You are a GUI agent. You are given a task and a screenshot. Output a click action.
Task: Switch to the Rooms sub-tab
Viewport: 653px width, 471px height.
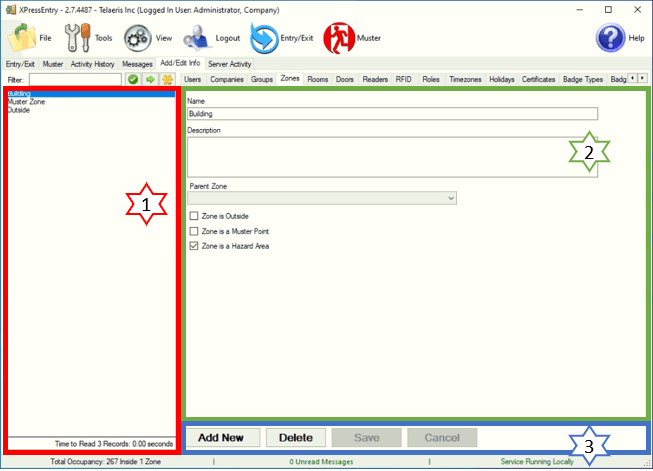coord(318,79)
